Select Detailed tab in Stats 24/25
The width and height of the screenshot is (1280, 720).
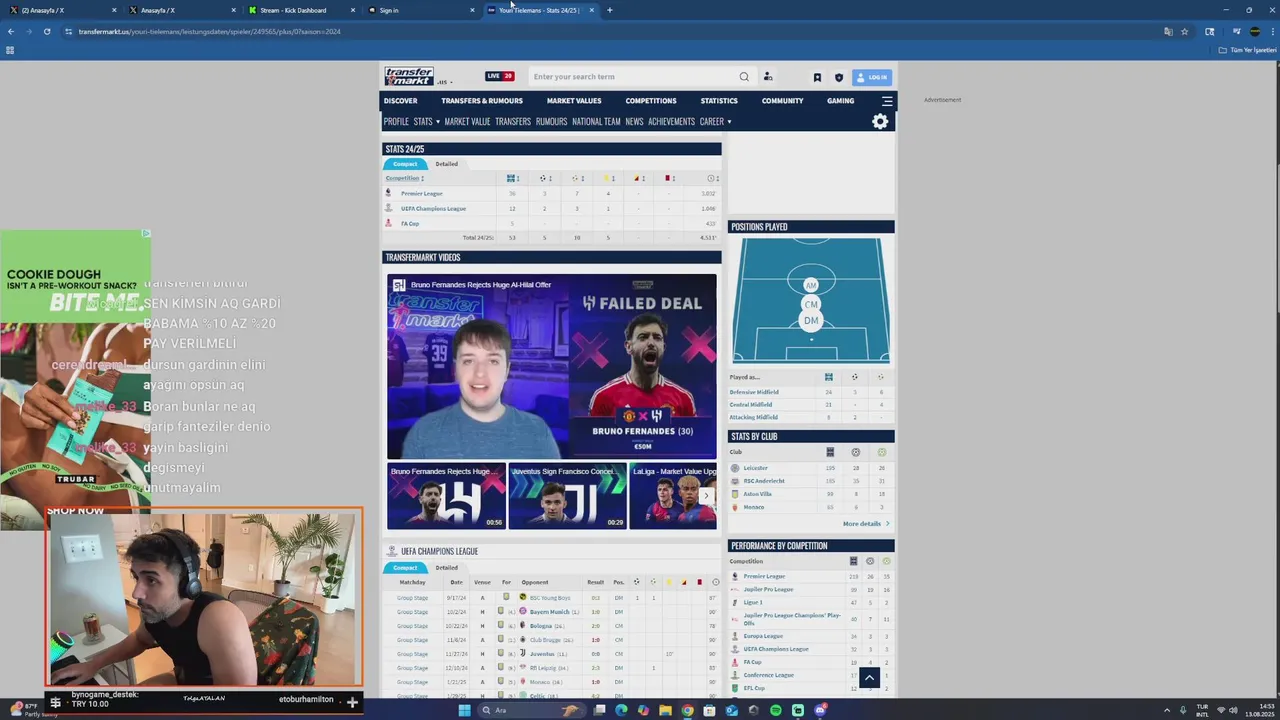click(x=446, y=164)
